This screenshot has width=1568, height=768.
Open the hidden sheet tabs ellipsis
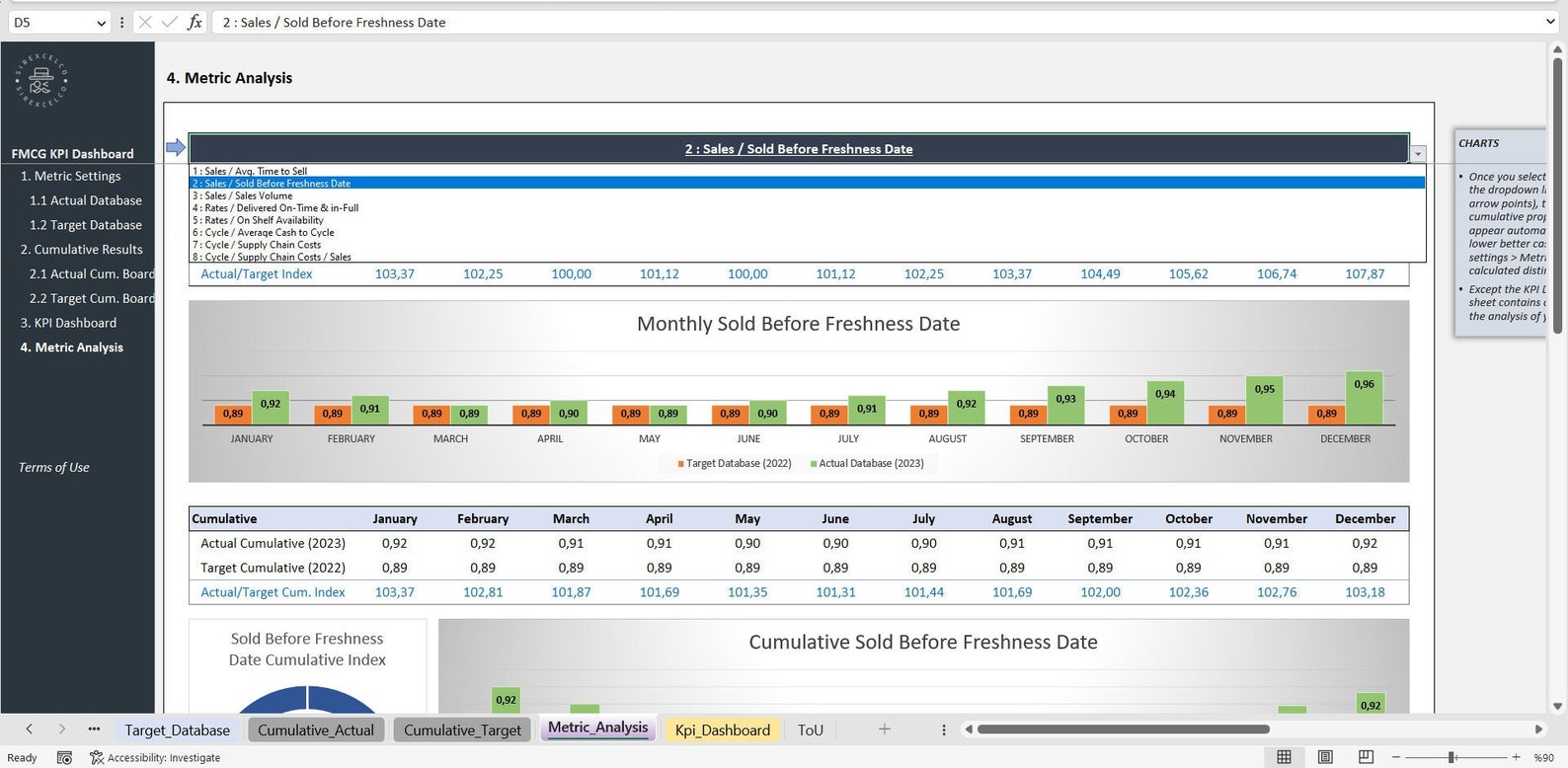(x=94, y=729)
